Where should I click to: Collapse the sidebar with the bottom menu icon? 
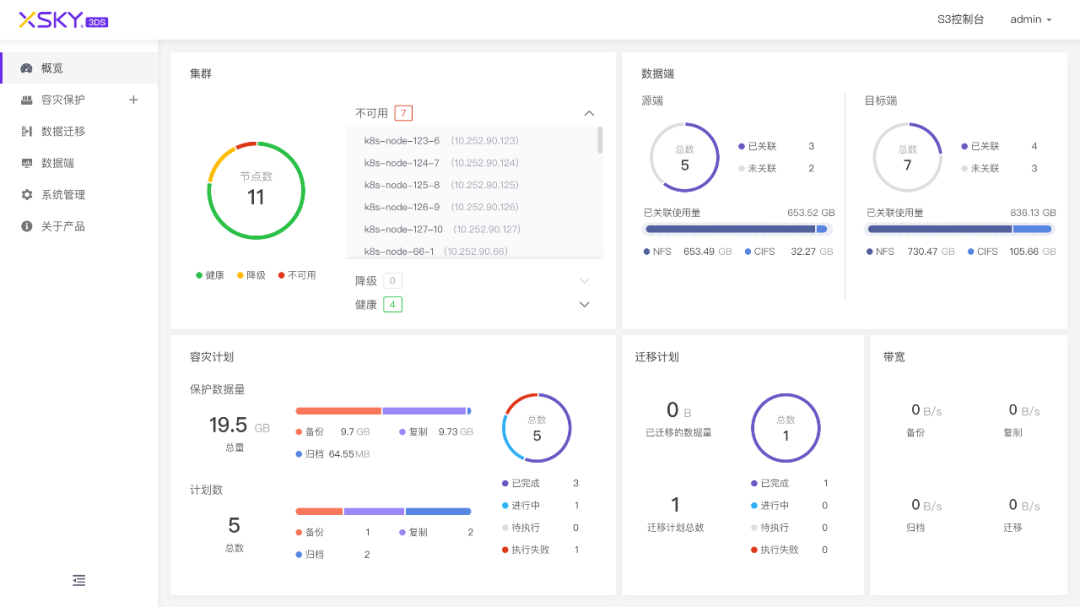(x=79, y=580)
